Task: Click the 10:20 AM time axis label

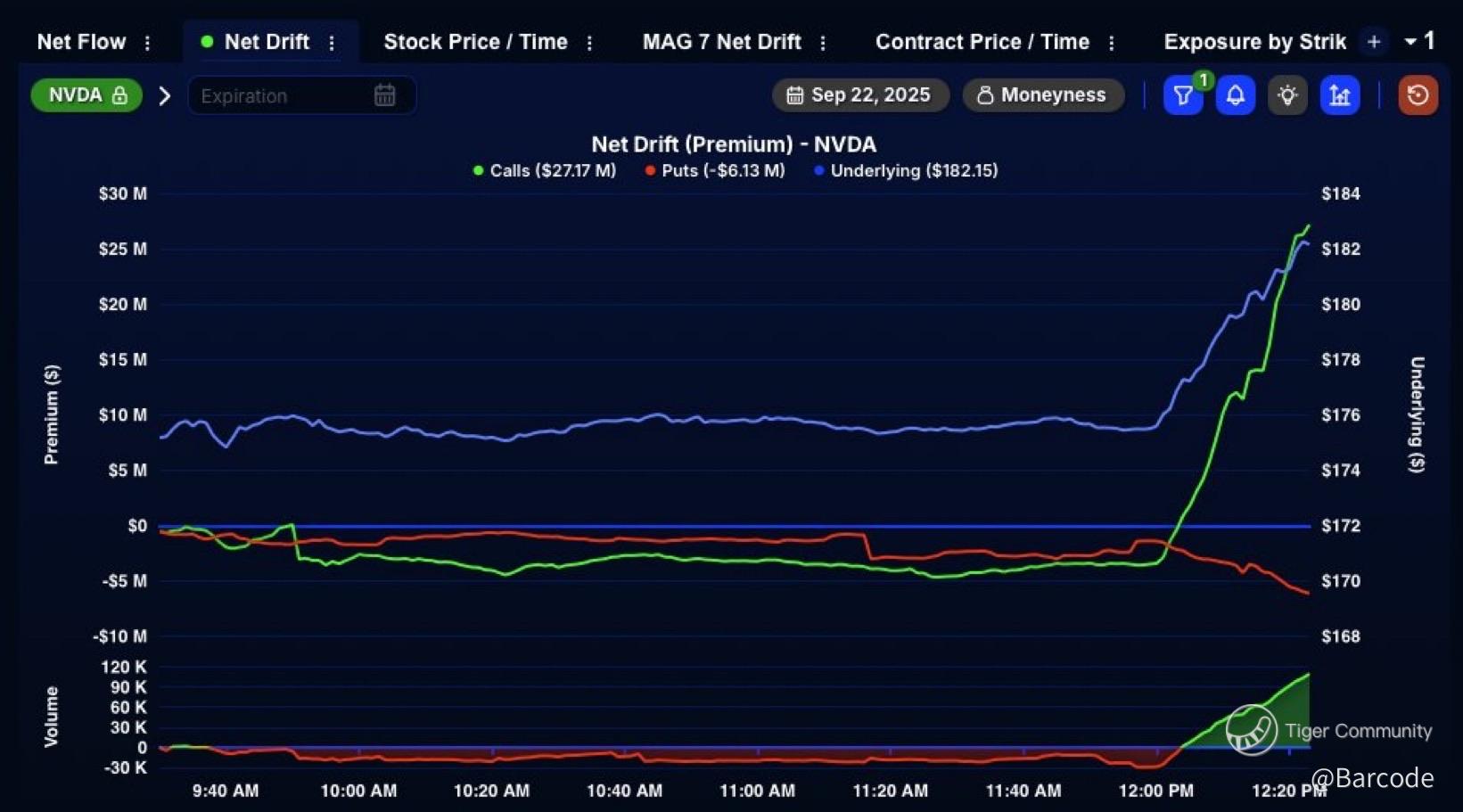Action: (x=491, y=791)
